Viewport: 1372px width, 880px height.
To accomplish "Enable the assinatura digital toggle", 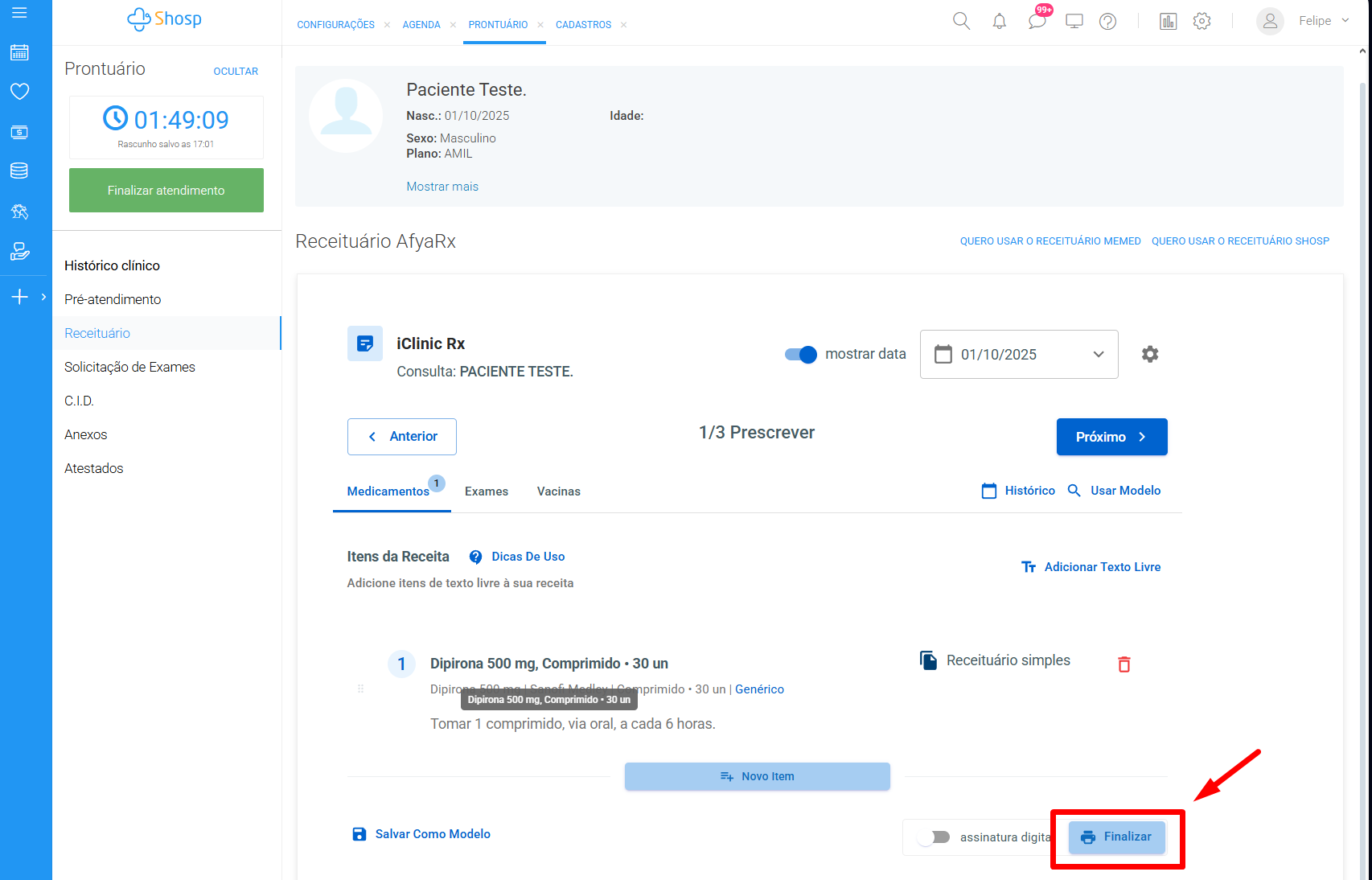I will 935,837.
